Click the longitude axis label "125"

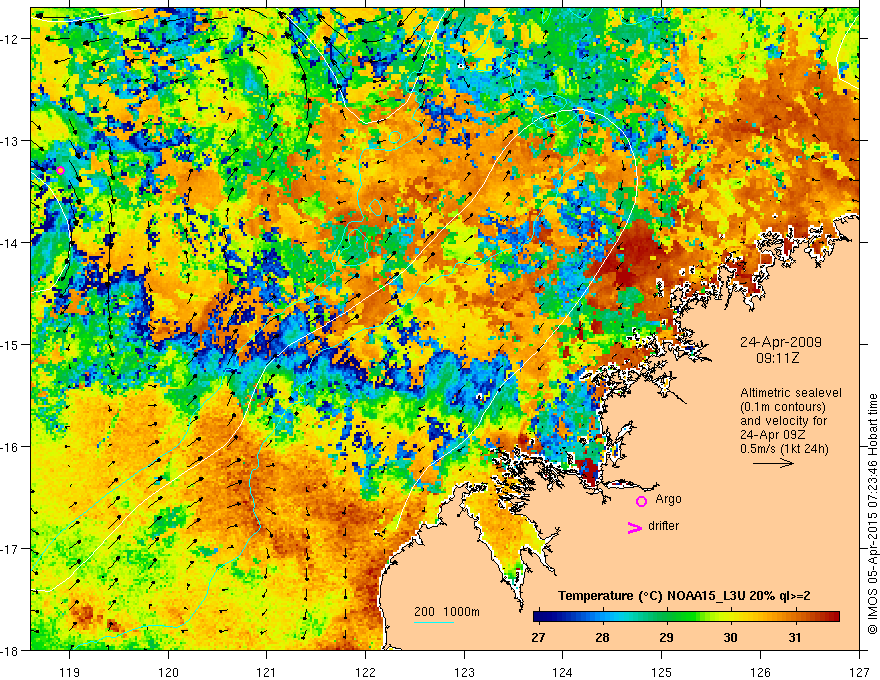pyautogui.click(x=662, y=673)
